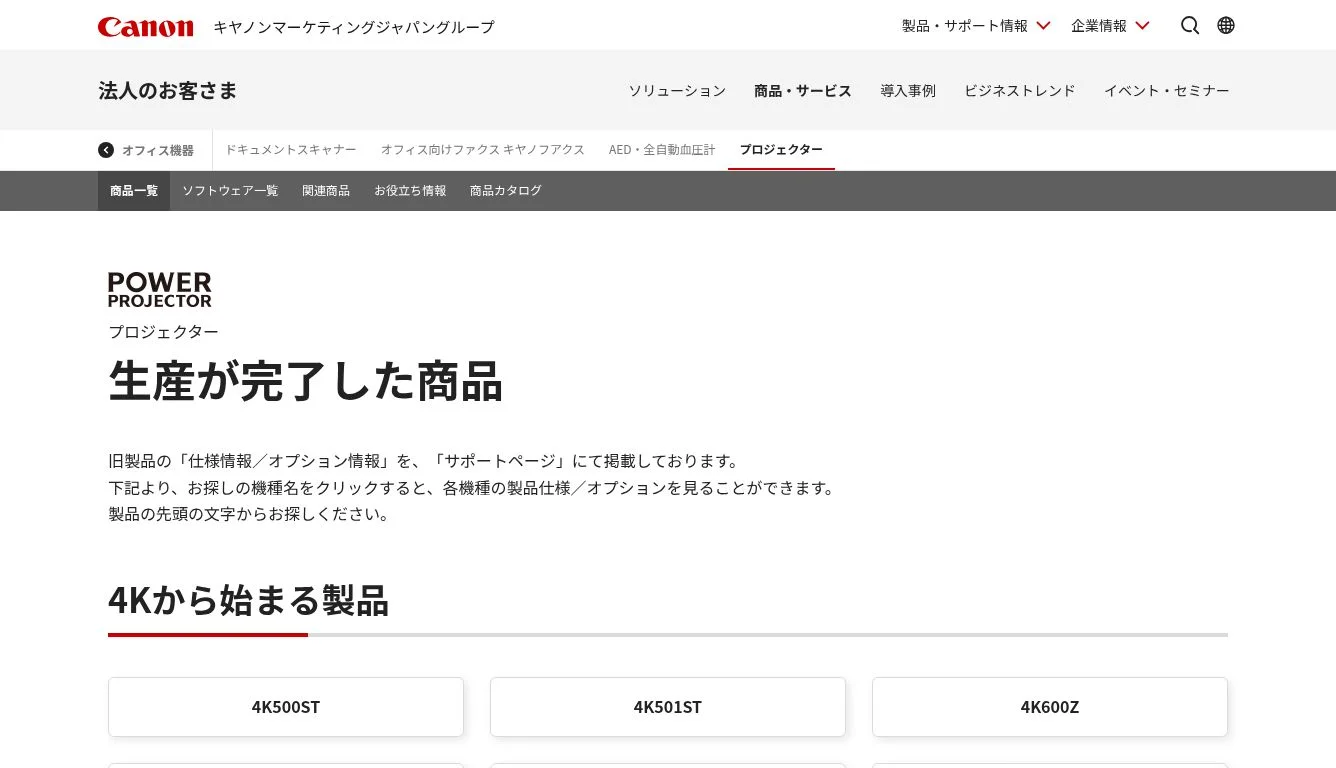Open the 導入事例 menu

coord(908,91)
